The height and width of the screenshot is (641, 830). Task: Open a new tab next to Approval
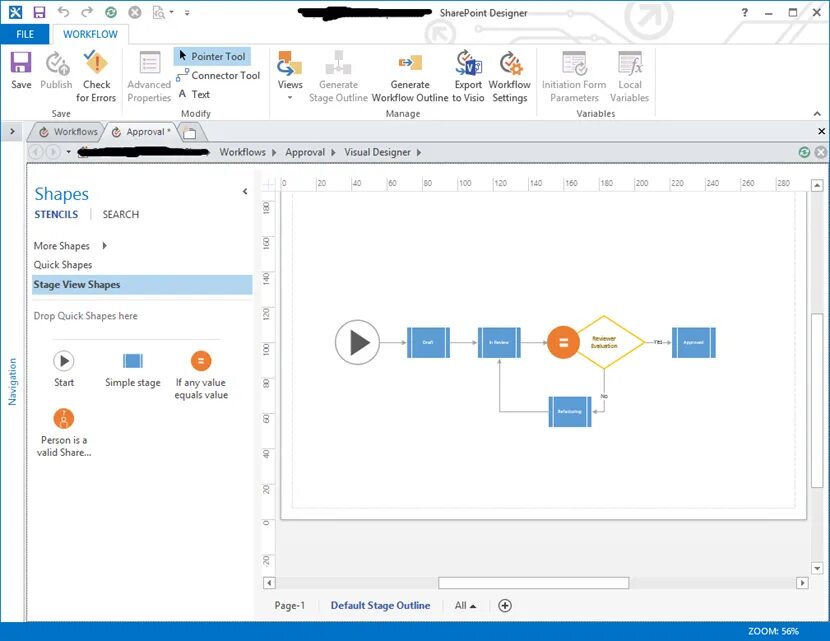coord(189,133)
